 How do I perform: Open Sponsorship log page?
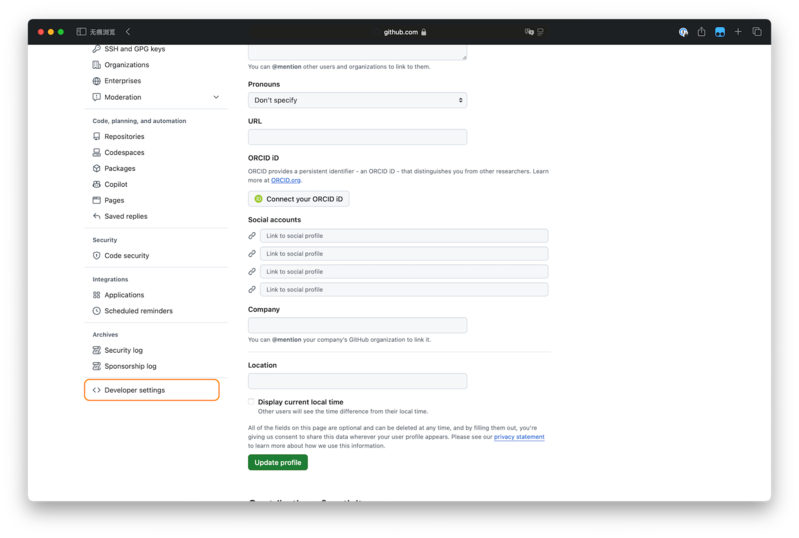tap(130, 366)
